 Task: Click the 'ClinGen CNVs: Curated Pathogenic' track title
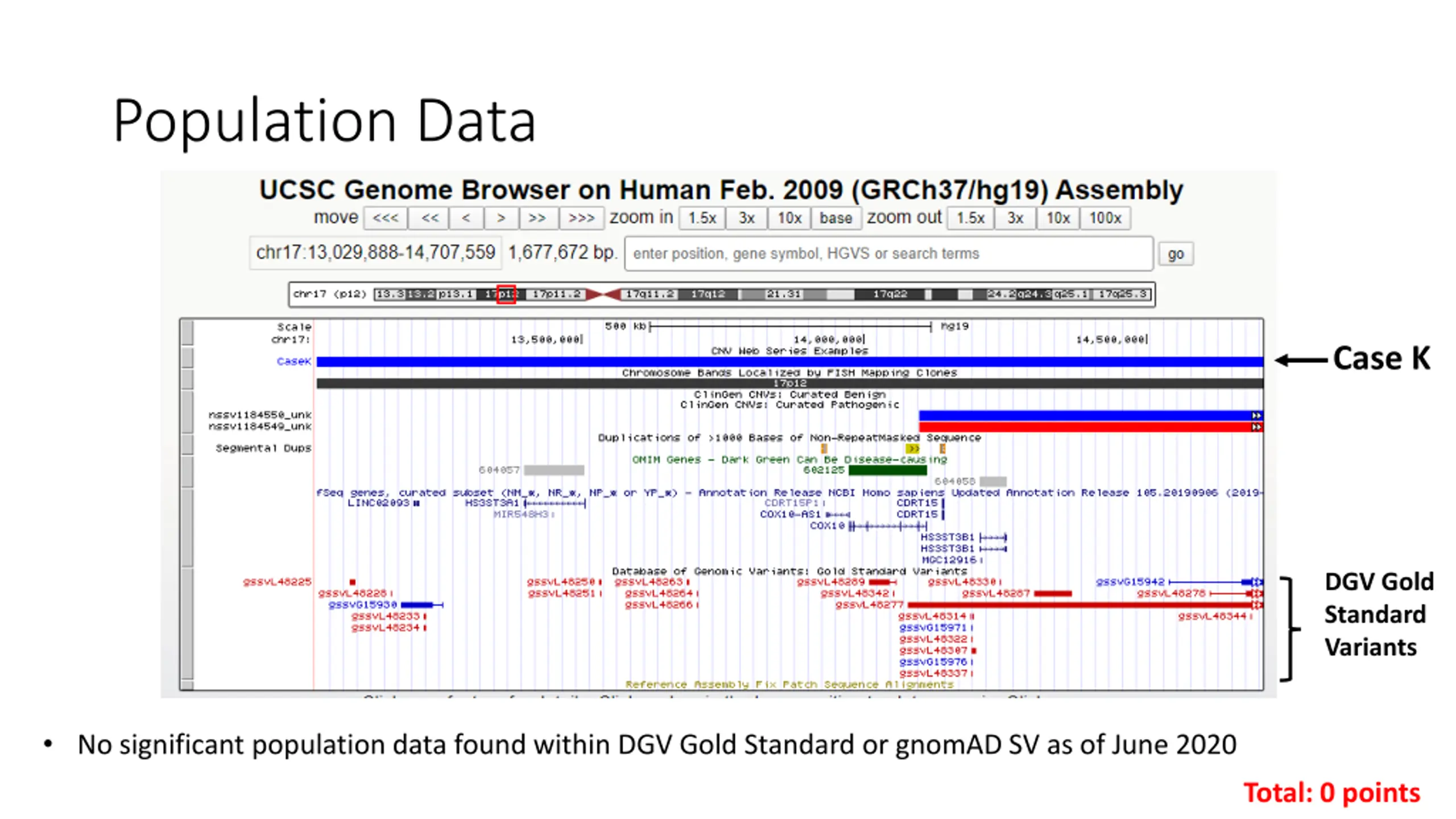click(789, 405)
